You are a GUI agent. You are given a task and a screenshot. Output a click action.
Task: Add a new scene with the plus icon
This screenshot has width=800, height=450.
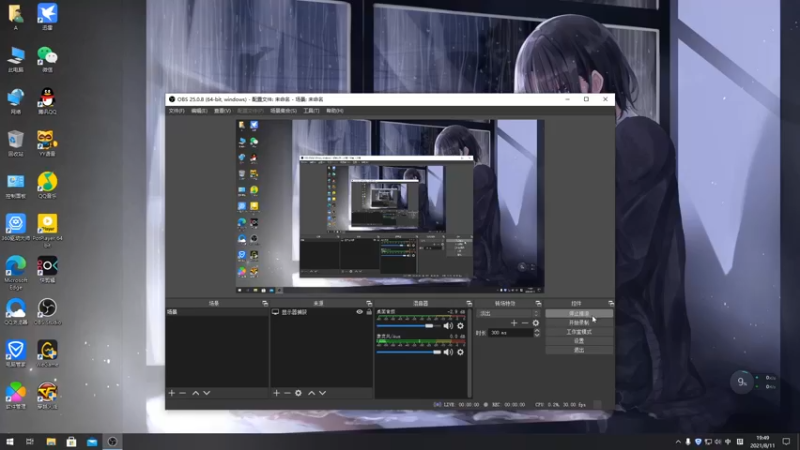click(x=171, y=393)
